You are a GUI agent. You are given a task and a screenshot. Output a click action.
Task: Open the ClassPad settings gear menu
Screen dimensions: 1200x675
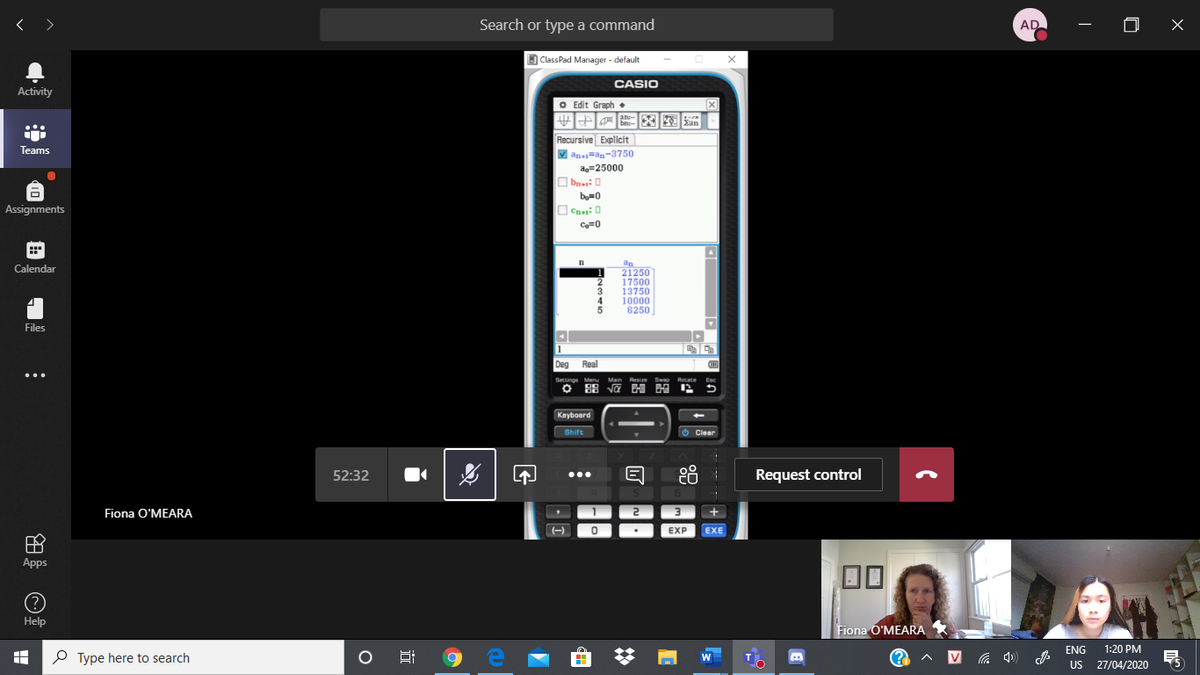pyautogui.click(x=563, y=105)
